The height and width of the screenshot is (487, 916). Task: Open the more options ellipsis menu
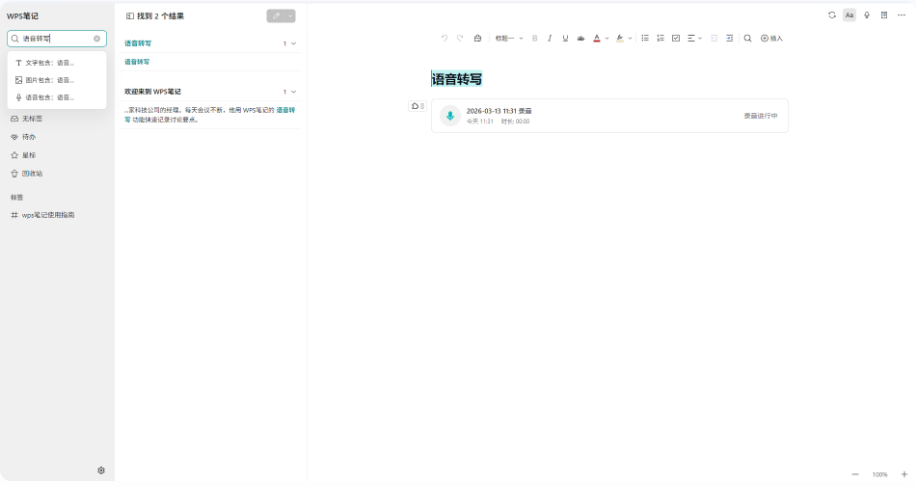[x=901, y=15]
